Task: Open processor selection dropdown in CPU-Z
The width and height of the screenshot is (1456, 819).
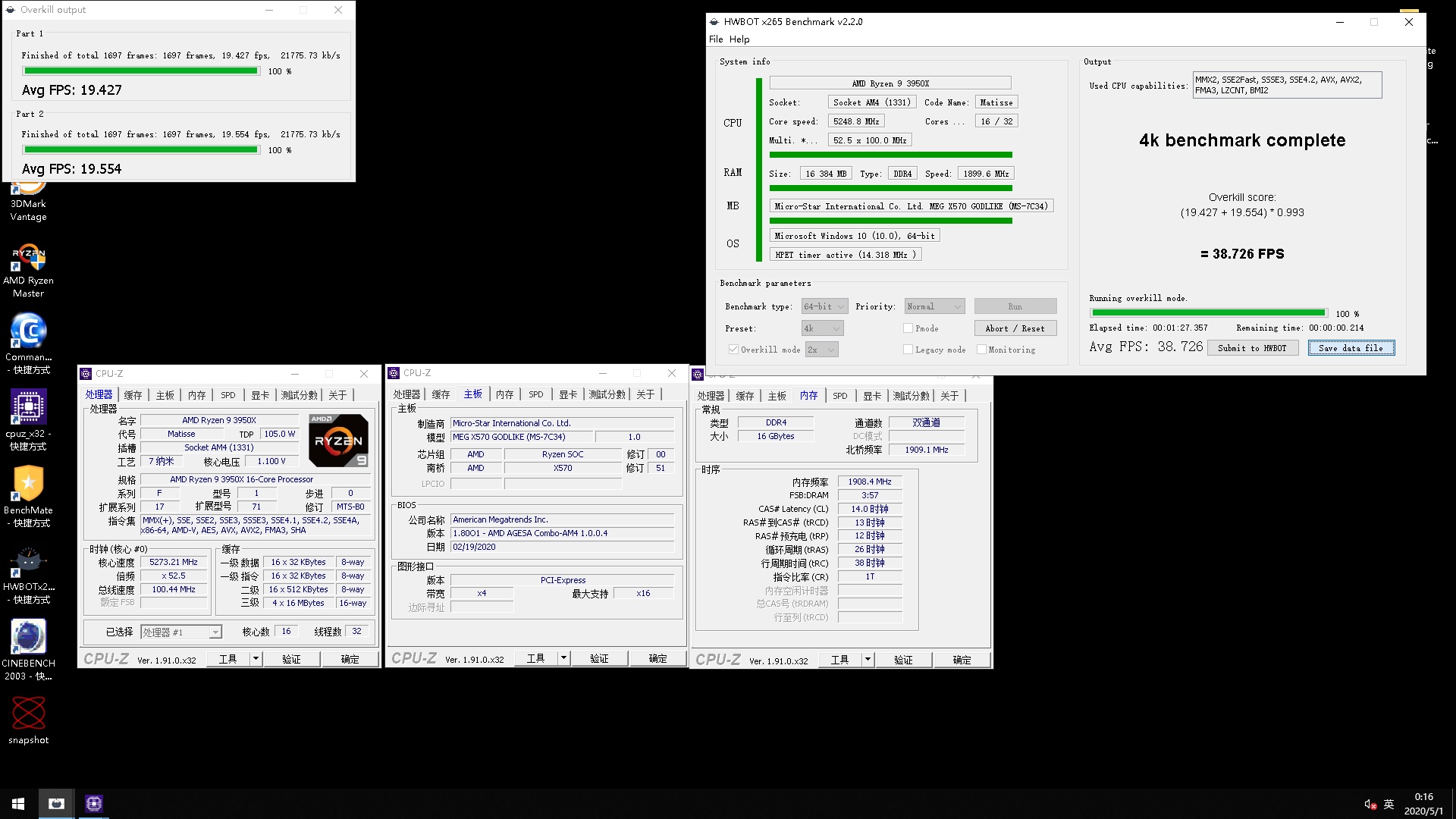Action: (x=181, y=632)
